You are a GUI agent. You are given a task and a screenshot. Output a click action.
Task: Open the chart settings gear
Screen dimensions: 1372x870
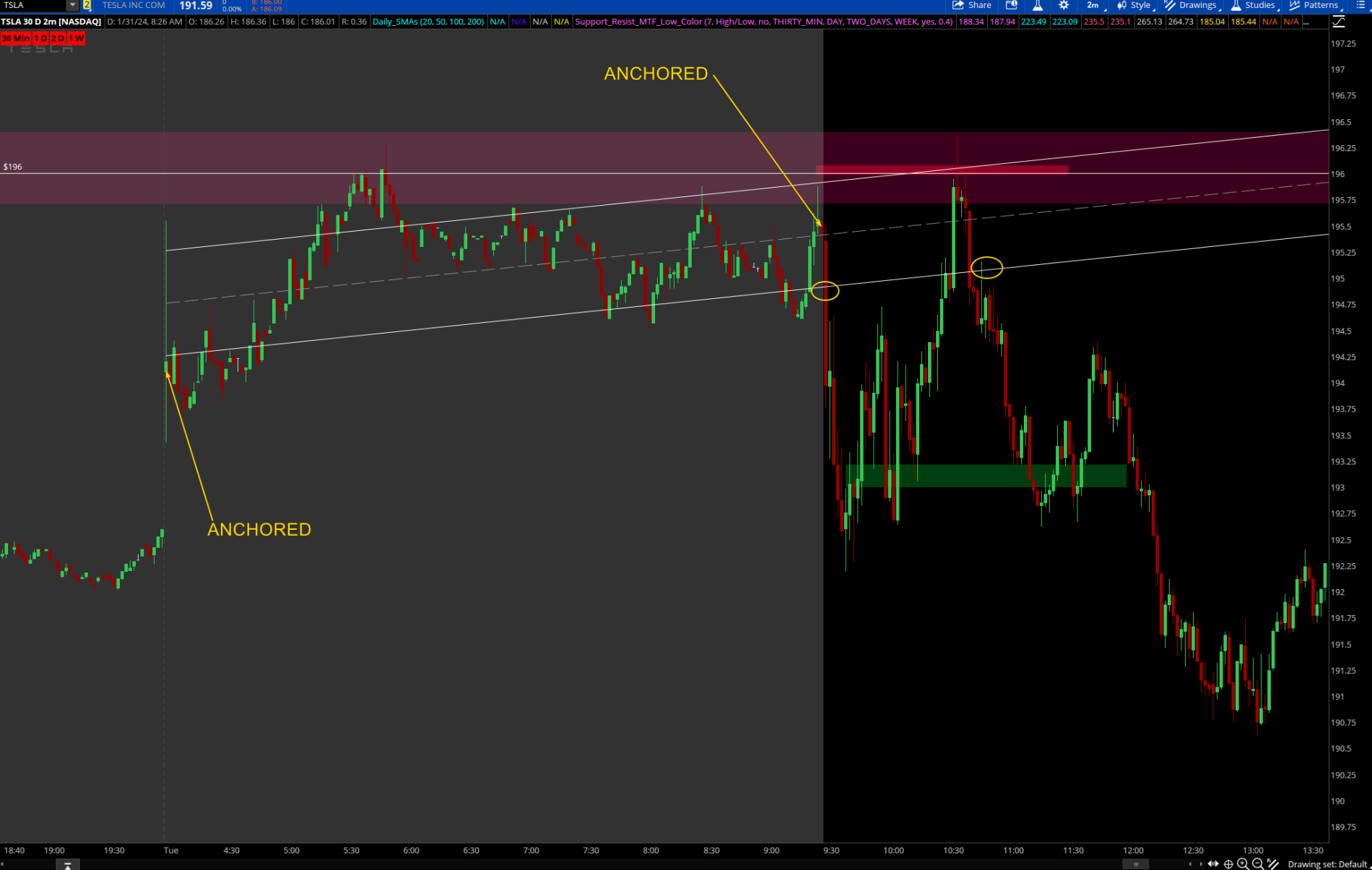[x=1064, y=5]
